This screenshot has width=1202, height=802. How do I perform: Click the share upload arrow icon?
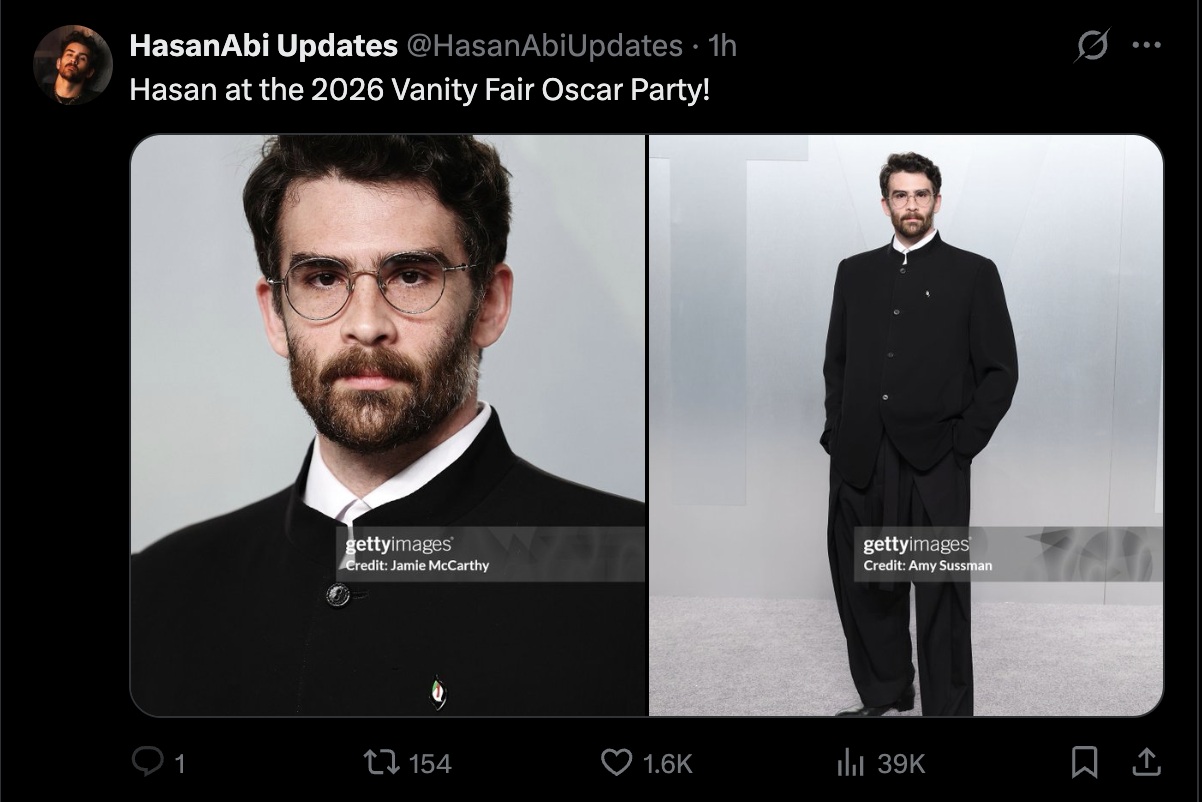(1145, 762)
